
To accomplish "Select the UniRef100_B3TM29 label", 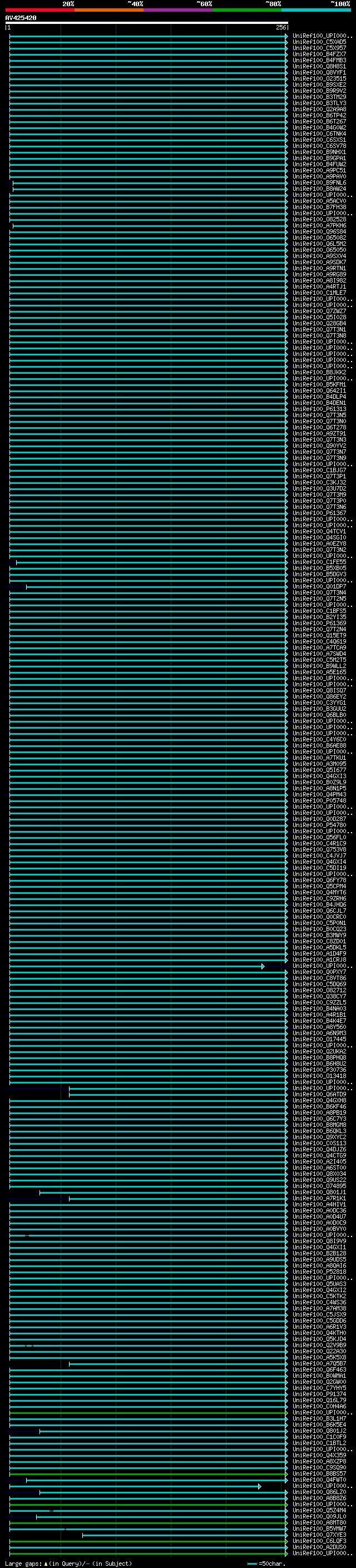I will pos(319,97).
